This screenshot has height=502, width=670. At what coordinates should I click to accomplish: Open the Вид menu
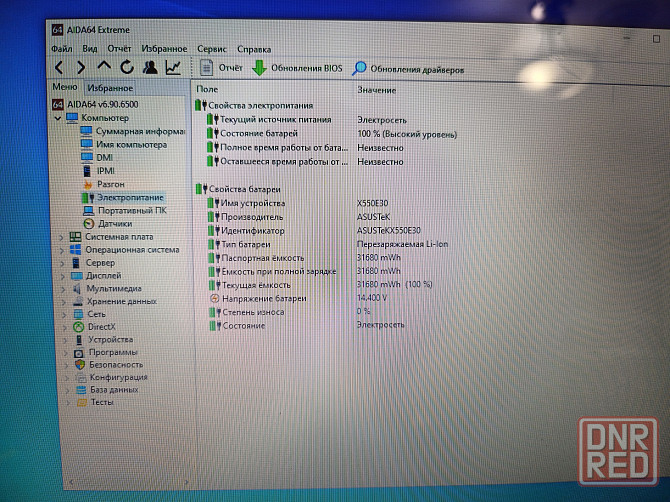[90, 49]
